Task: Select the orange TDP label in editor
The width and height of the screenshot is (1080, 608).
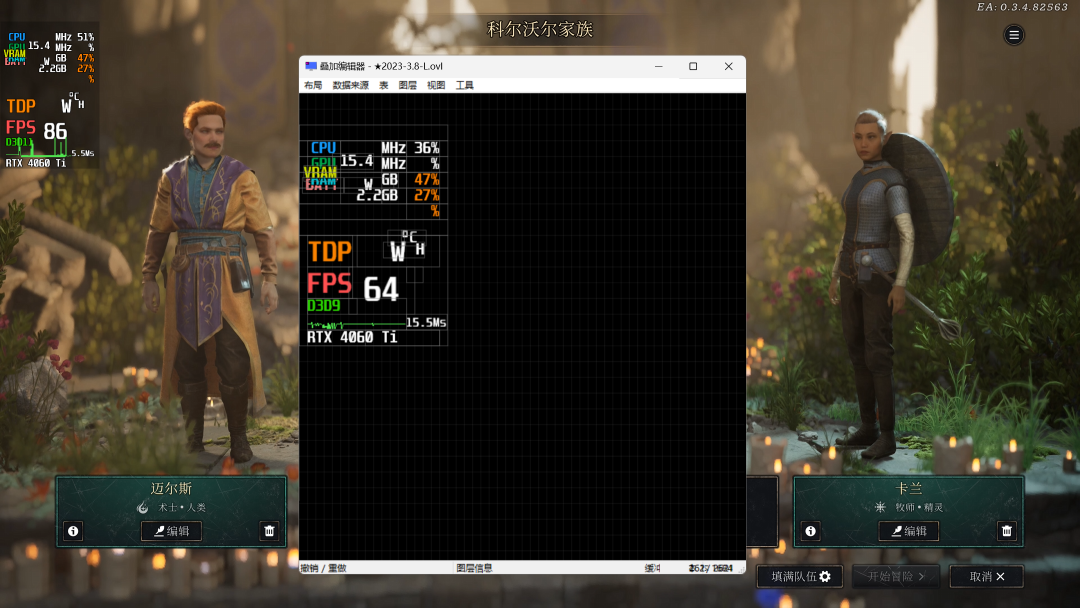Action: pos(329,251)
